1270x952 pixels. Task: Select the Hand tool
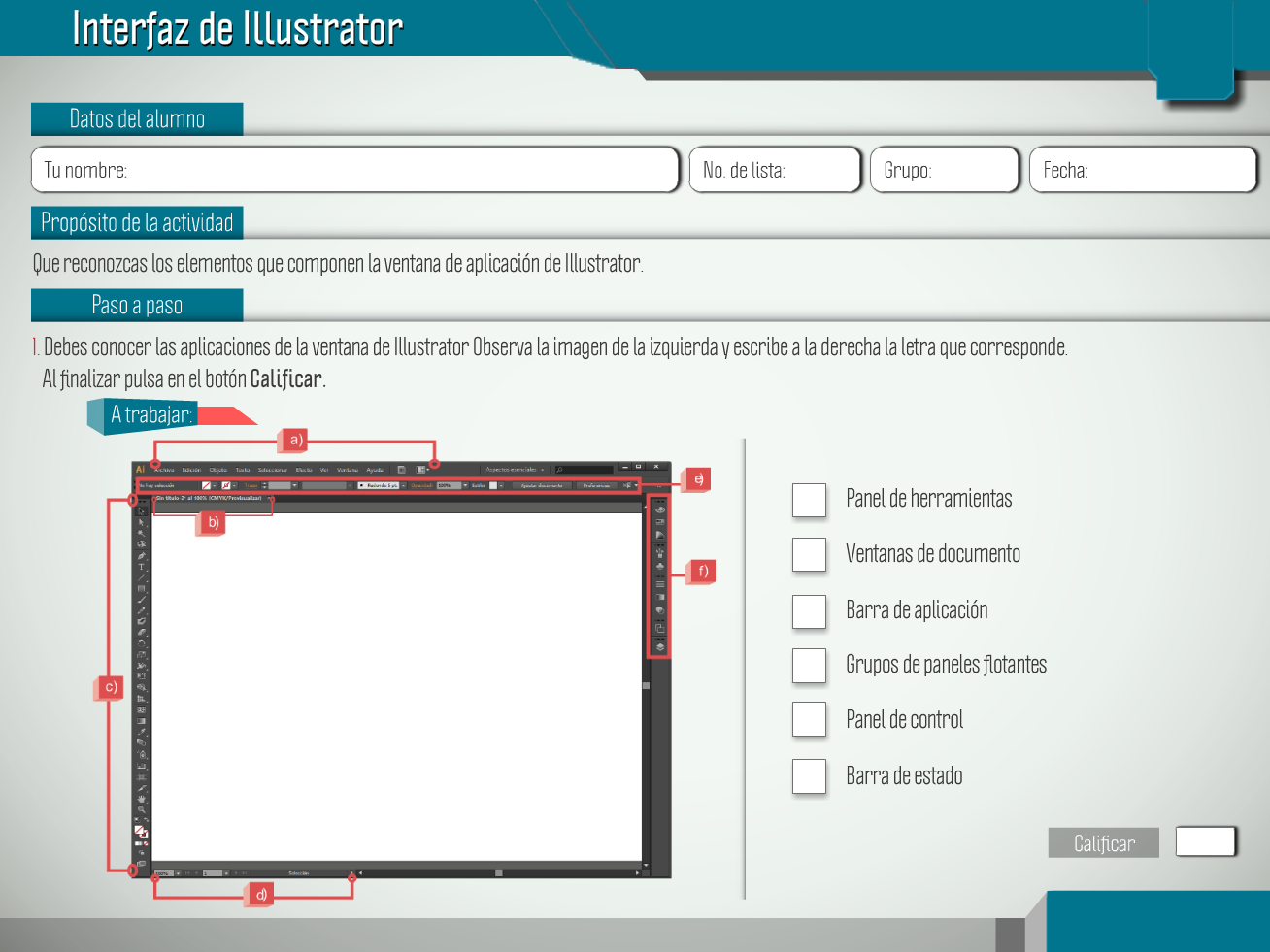pos(142,799)
